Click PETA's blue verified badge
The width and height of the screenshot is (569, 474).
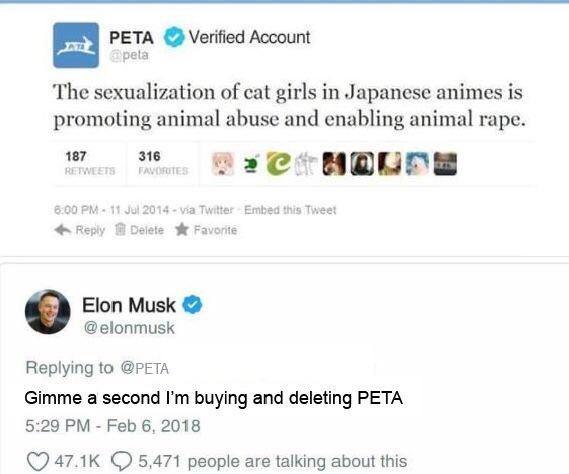pos(174,37)
